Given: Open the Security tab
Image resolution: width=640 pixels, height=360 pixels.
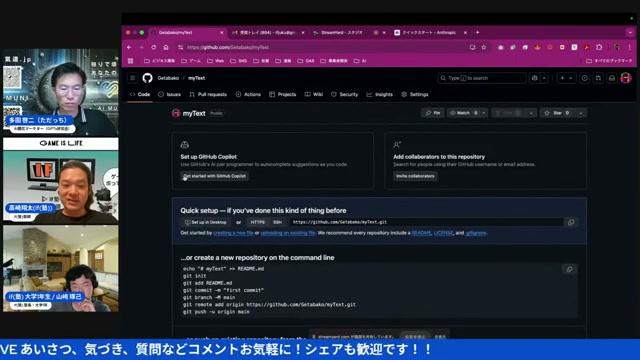Looking at the screenshot, I should 344,94.
